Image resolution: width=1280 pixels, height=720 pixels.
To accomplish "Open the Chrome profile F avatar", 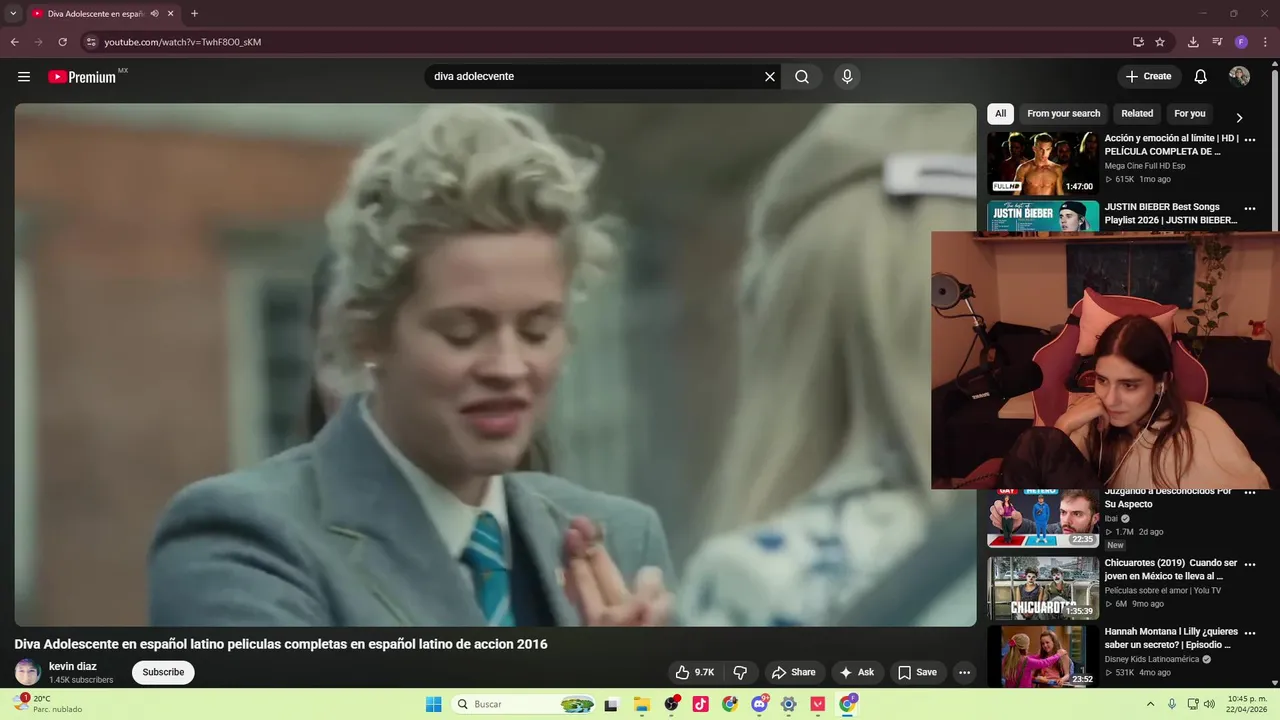I will coord(1241,42).
